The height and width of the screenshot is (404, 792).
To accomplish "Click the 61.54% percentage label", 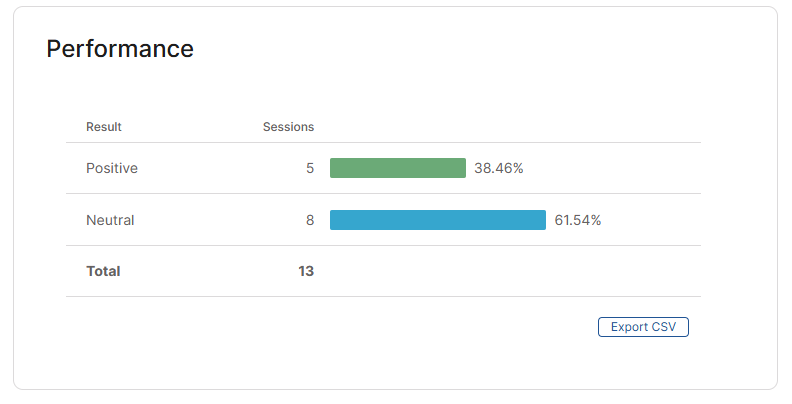I will click(x=578, y=220).
